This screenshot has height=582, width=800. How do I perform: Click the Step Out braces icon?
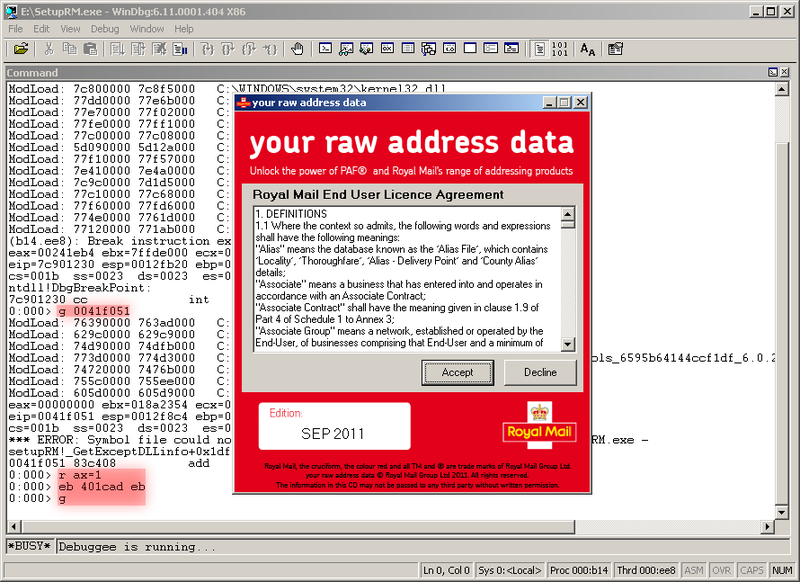click(249, 49)
